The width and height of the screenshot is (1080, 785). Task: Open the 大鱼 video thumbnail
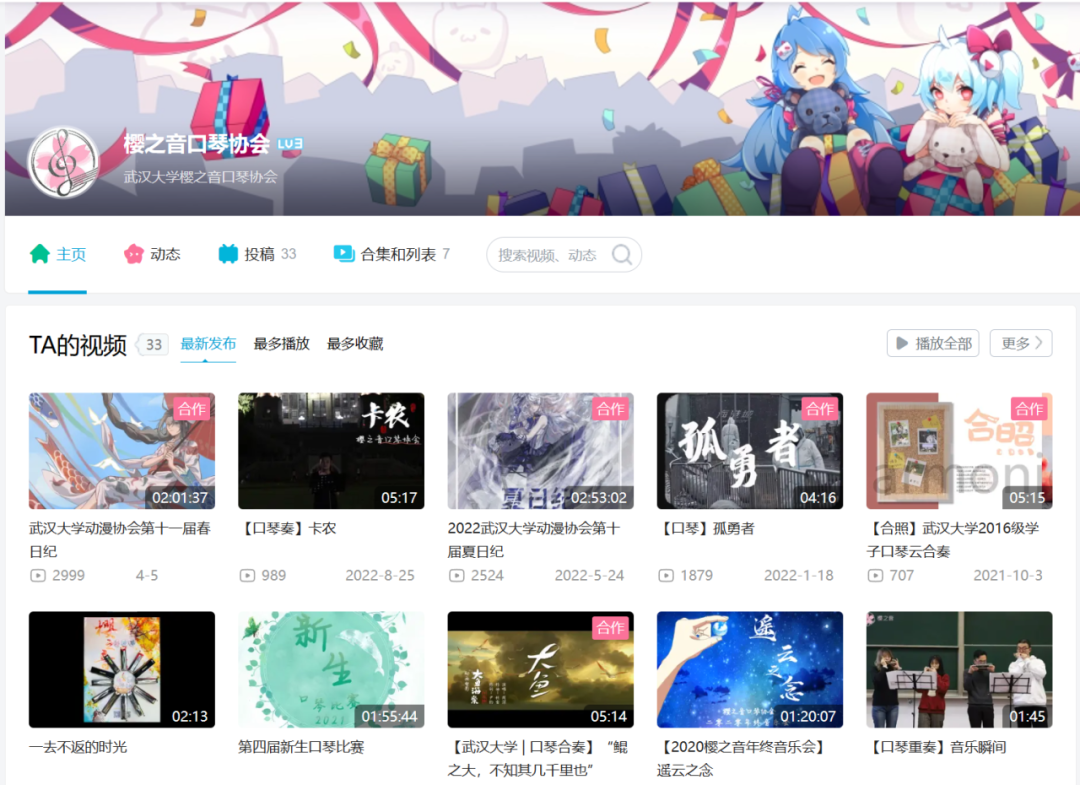pyautogui.click(x=541, y=669)
